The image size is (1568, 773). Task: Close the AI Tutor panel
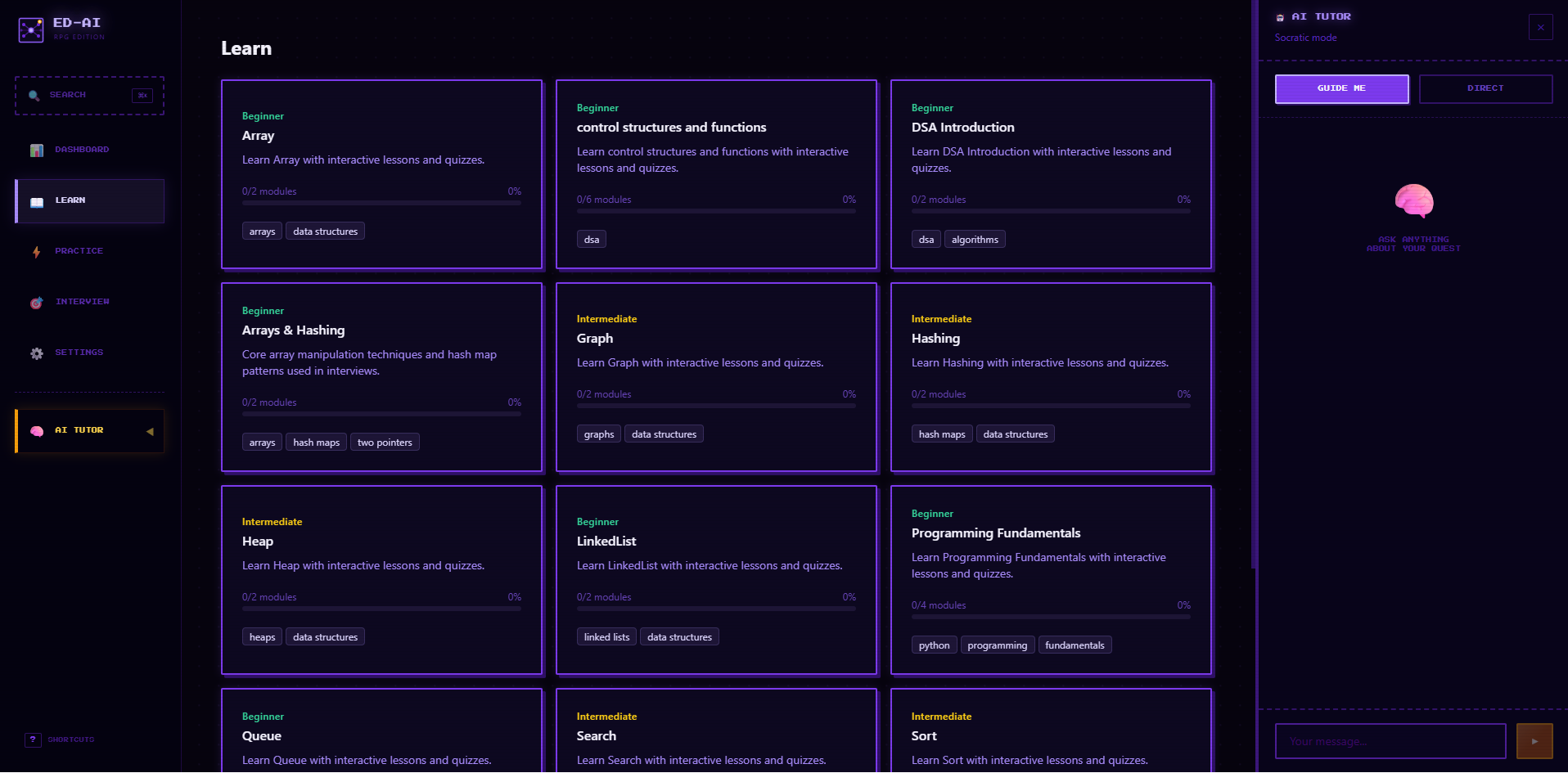1540,27
